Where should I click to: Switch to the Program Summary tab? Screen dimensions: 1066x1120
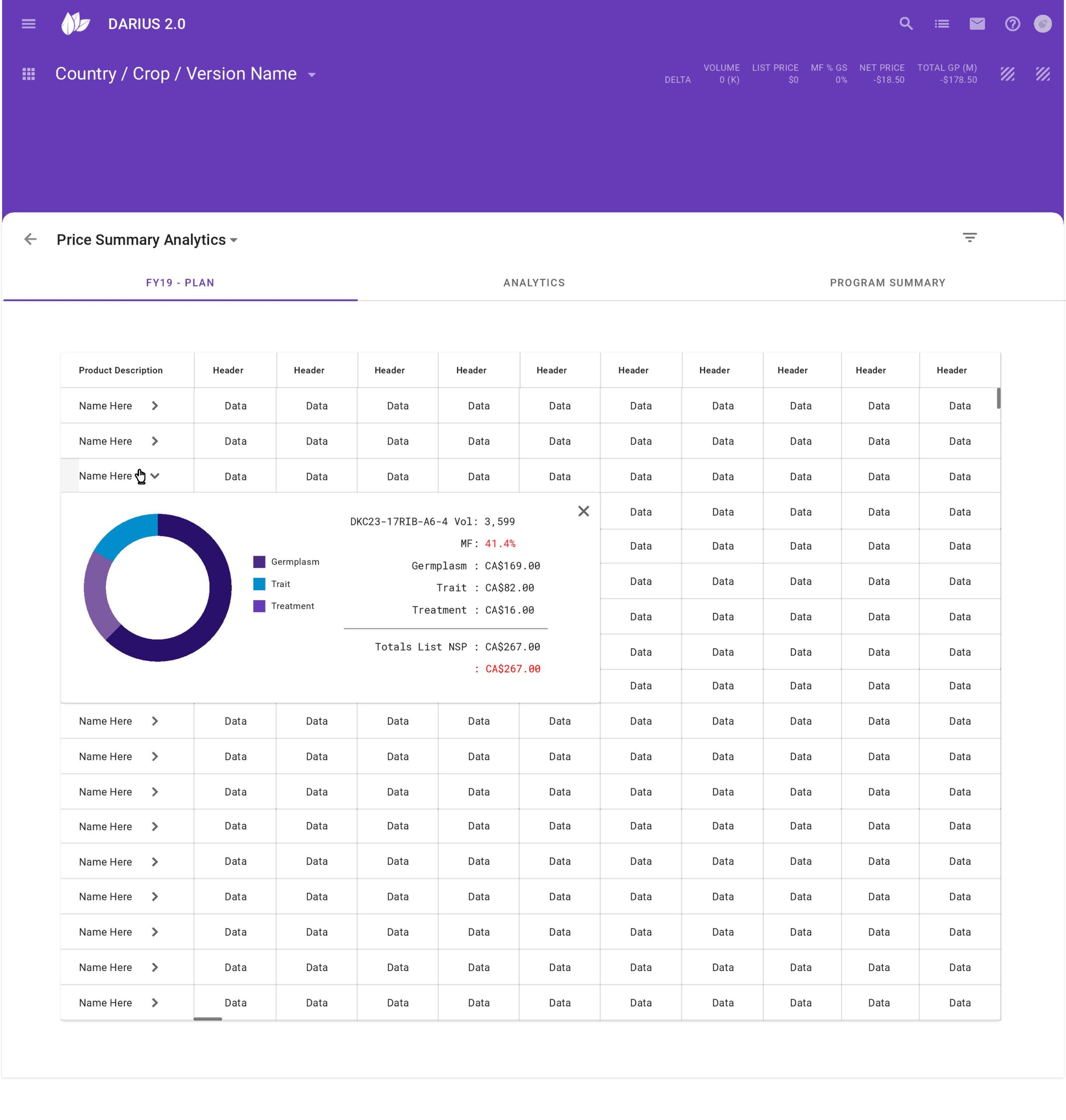click(887, 283)
